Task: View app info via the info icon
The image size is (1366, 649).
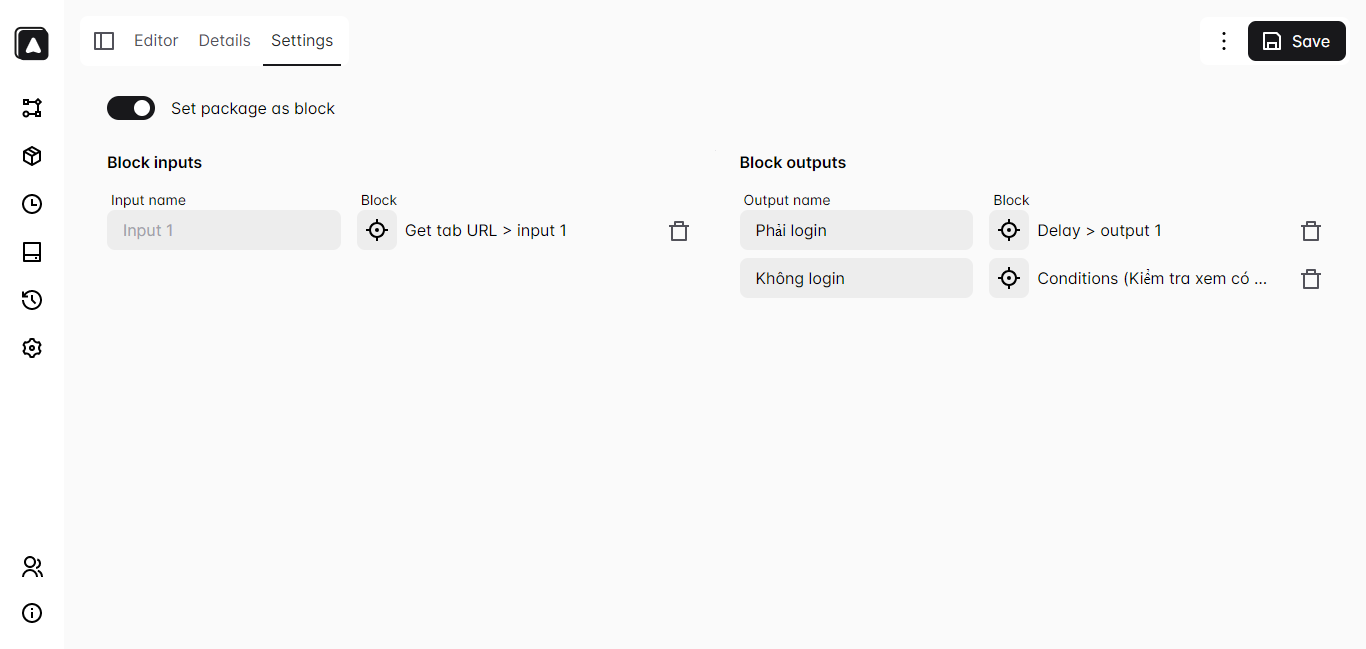Action: tap(31, 613)
